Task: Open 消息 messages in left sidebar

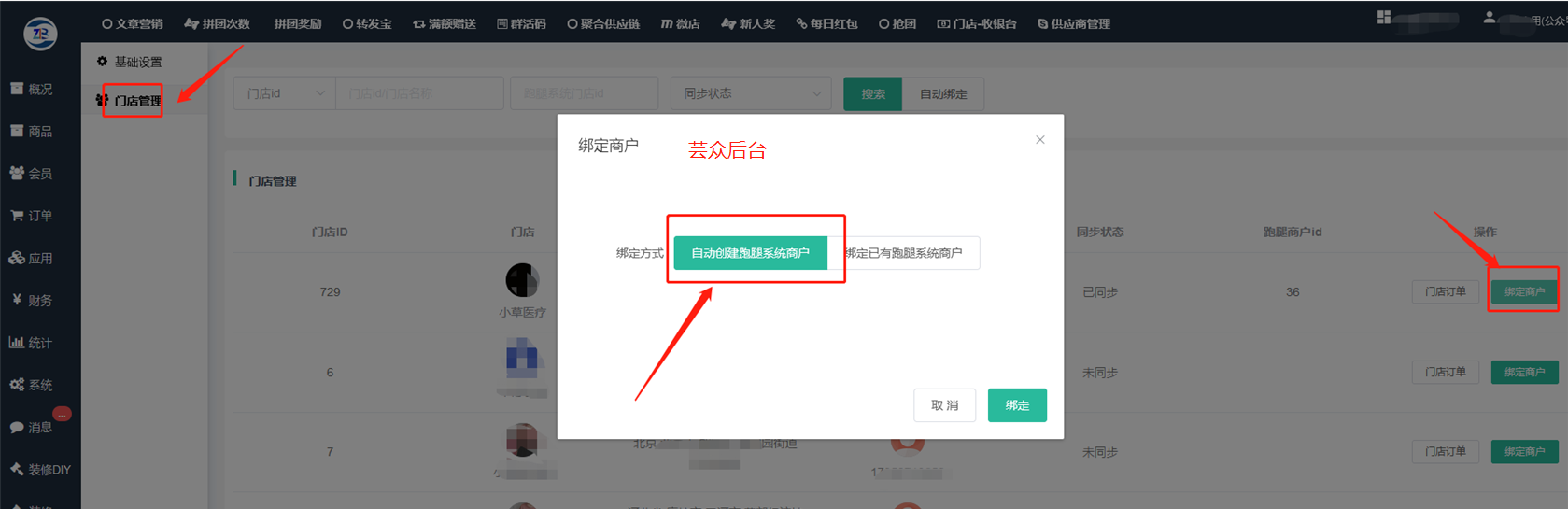Action: [x=33, y=427]
